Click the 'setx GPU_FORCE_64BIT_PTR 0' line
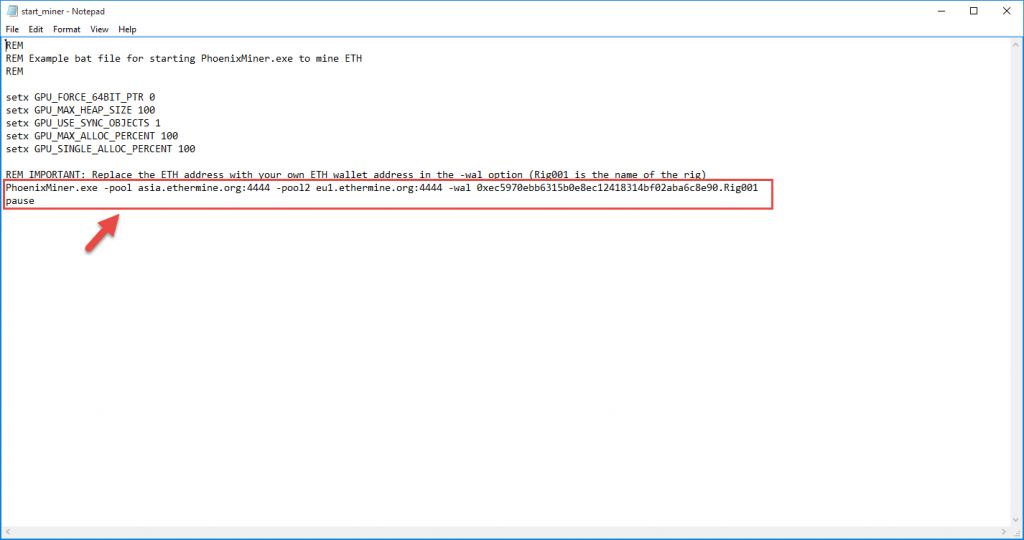The width and height of the screenshot is (1024, 540). (x=80, y=97)
